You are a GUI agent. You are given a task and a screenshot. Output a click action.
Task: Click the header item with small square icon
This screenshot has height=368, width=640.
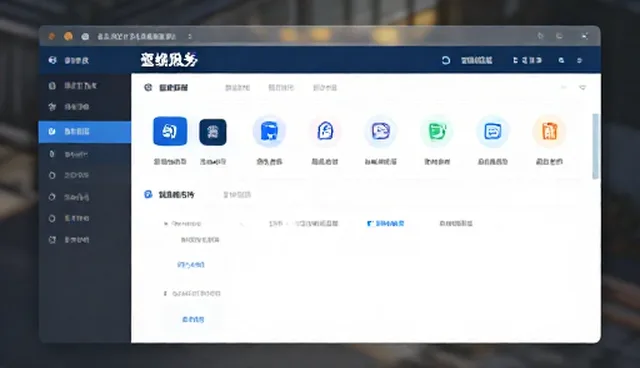(527, 60)
